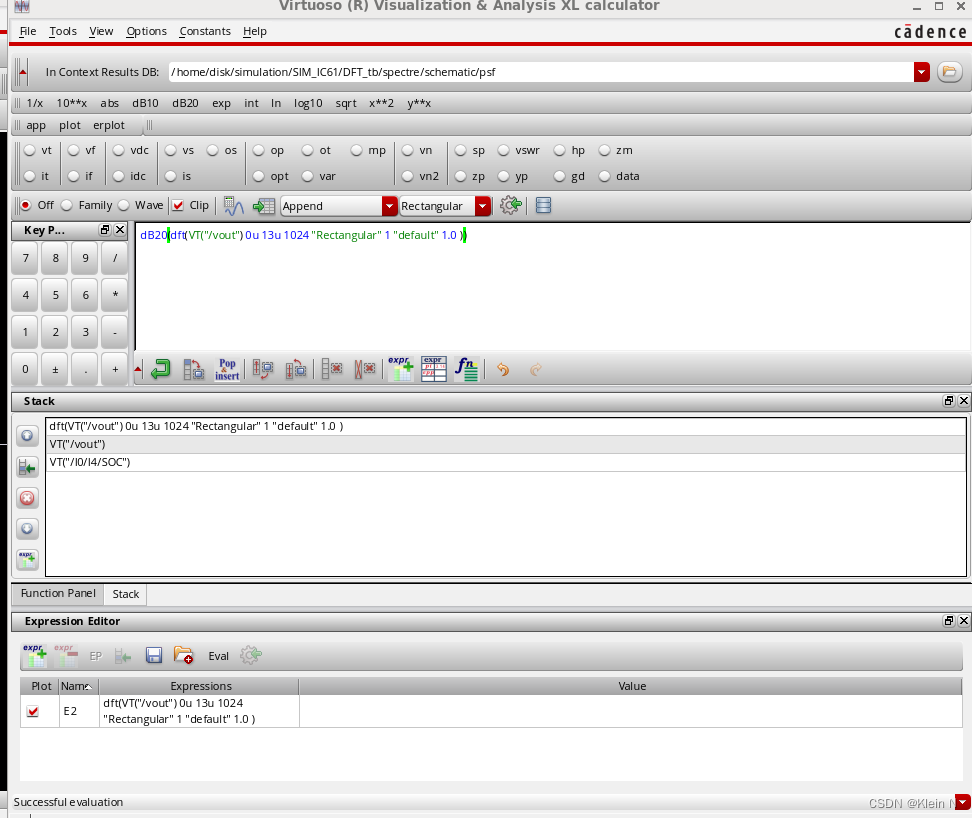The height and width of the screenshot is (818, 972).
Task: Click inside the expression buffer
Action: 552,286
